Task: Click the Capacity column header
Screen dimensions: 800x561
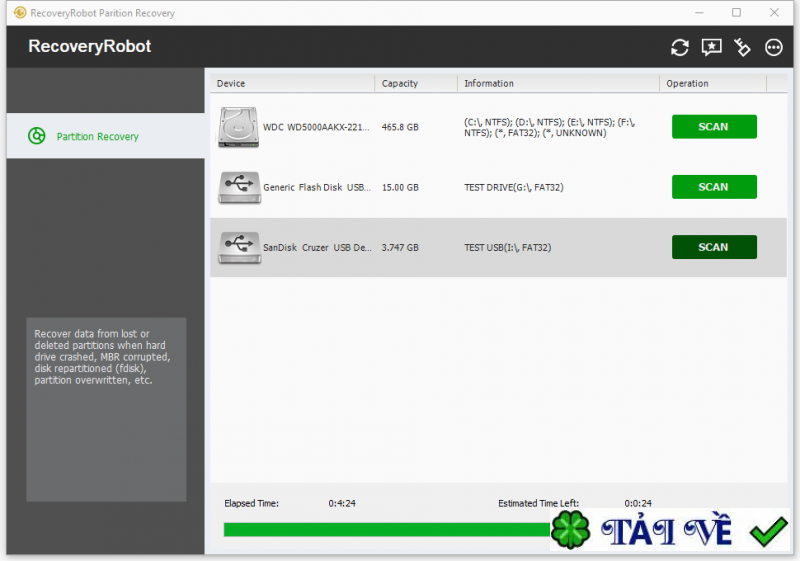Action: (x=416, y=83)
